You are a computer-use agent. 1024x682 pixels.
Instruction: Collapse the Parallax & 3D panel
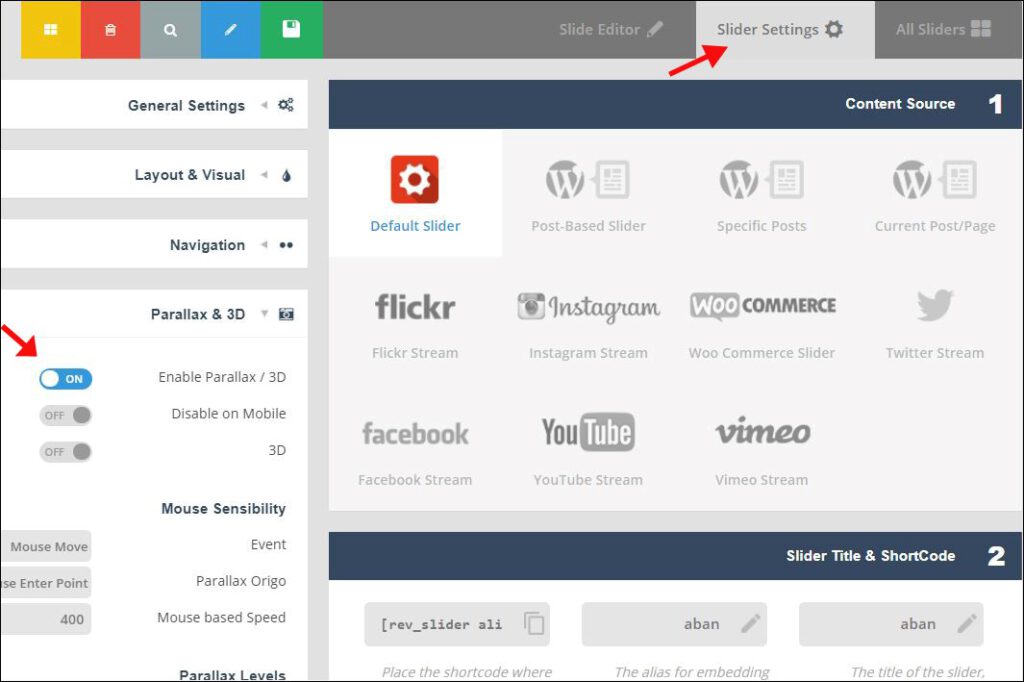[154, 314]
